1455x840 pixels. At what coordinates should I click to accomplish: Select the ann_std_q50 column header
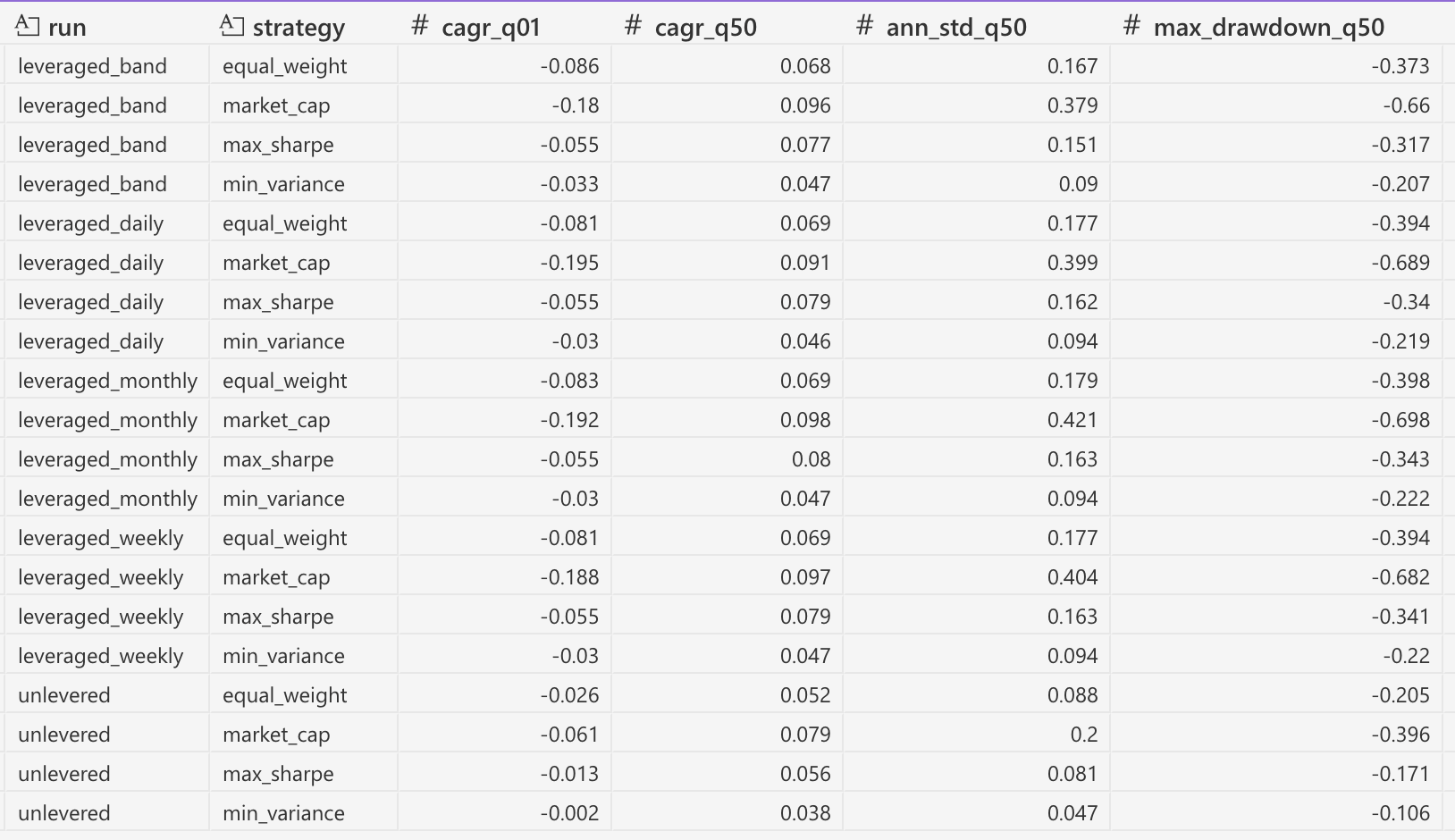pos(976,26)
